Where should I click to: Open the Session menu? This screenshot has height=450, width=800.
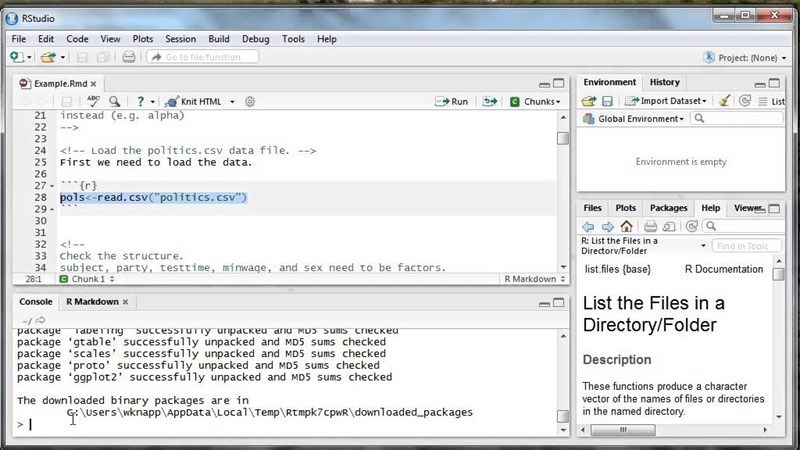click(181, 39)
